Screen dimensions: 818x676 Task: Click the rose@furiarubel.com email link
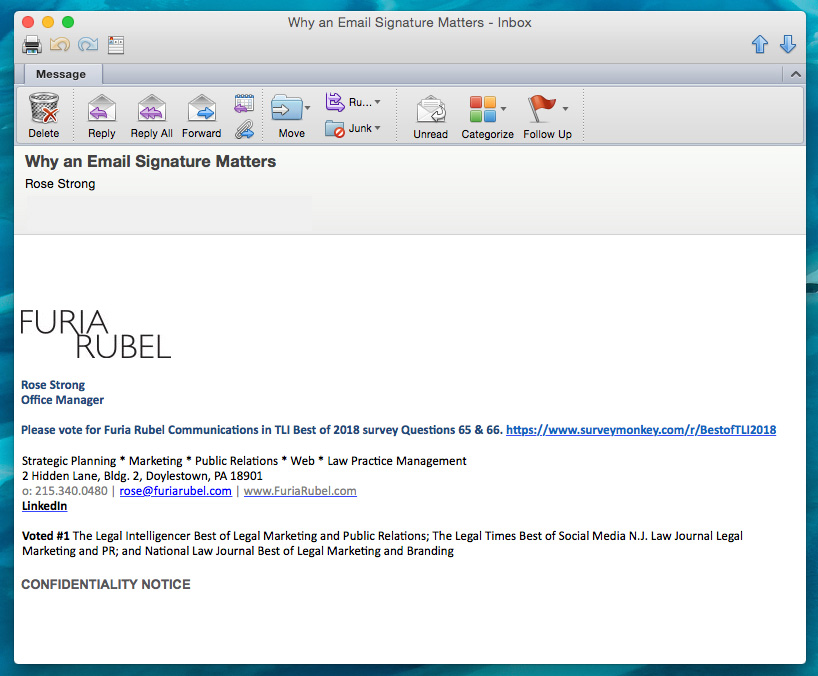pos(175,491)
